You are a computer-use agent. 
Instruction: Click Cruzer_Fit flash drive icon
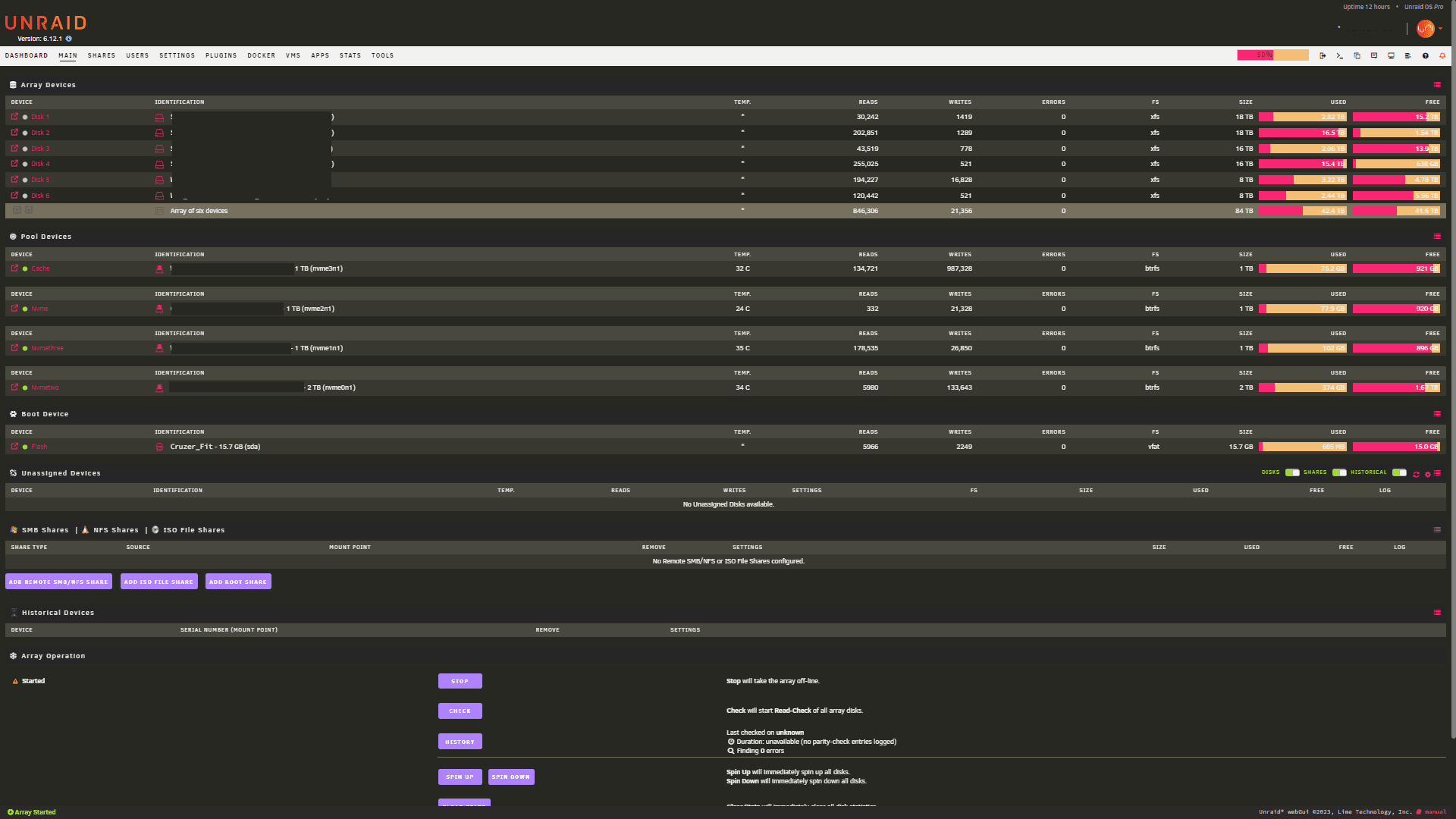pos(159,447)
